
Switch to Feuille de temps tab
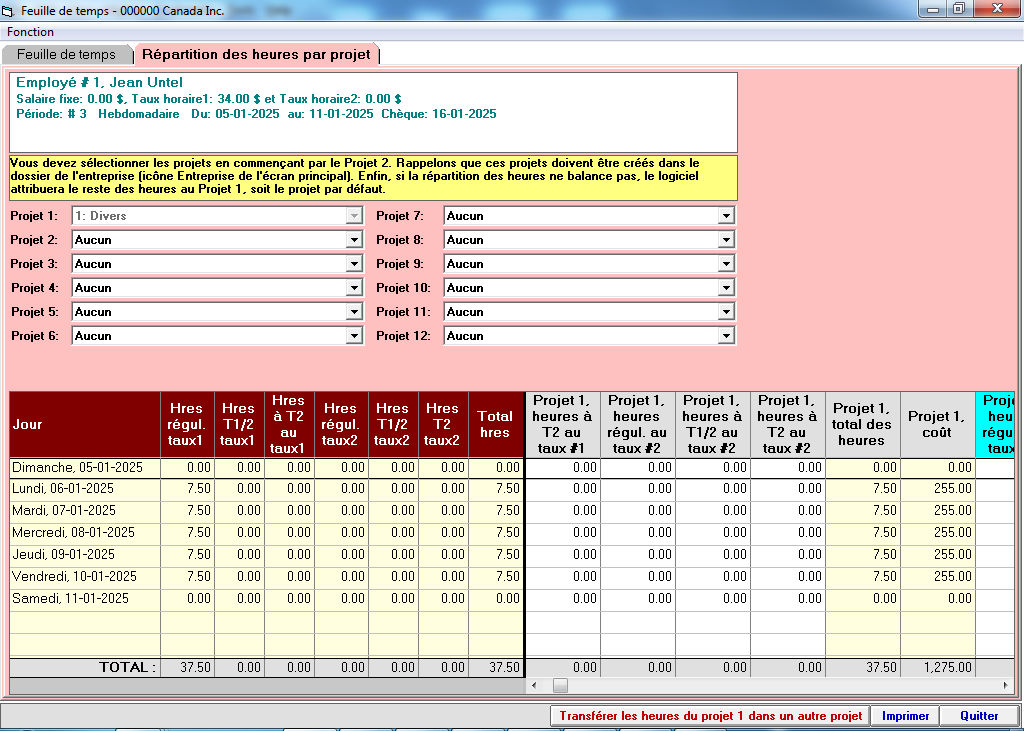67,55
